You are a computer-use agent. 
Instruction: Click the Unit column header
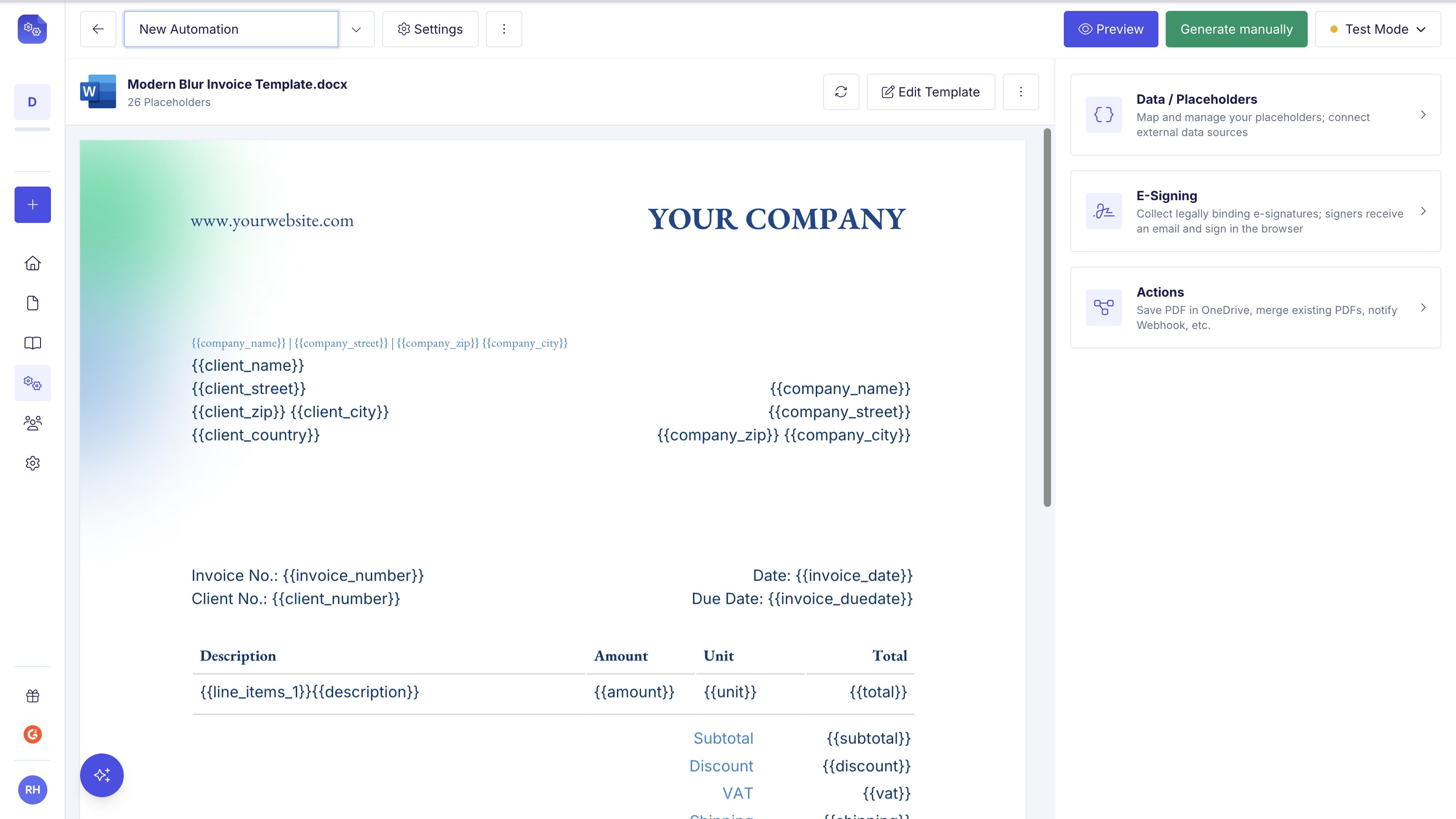tap(718, 656)
